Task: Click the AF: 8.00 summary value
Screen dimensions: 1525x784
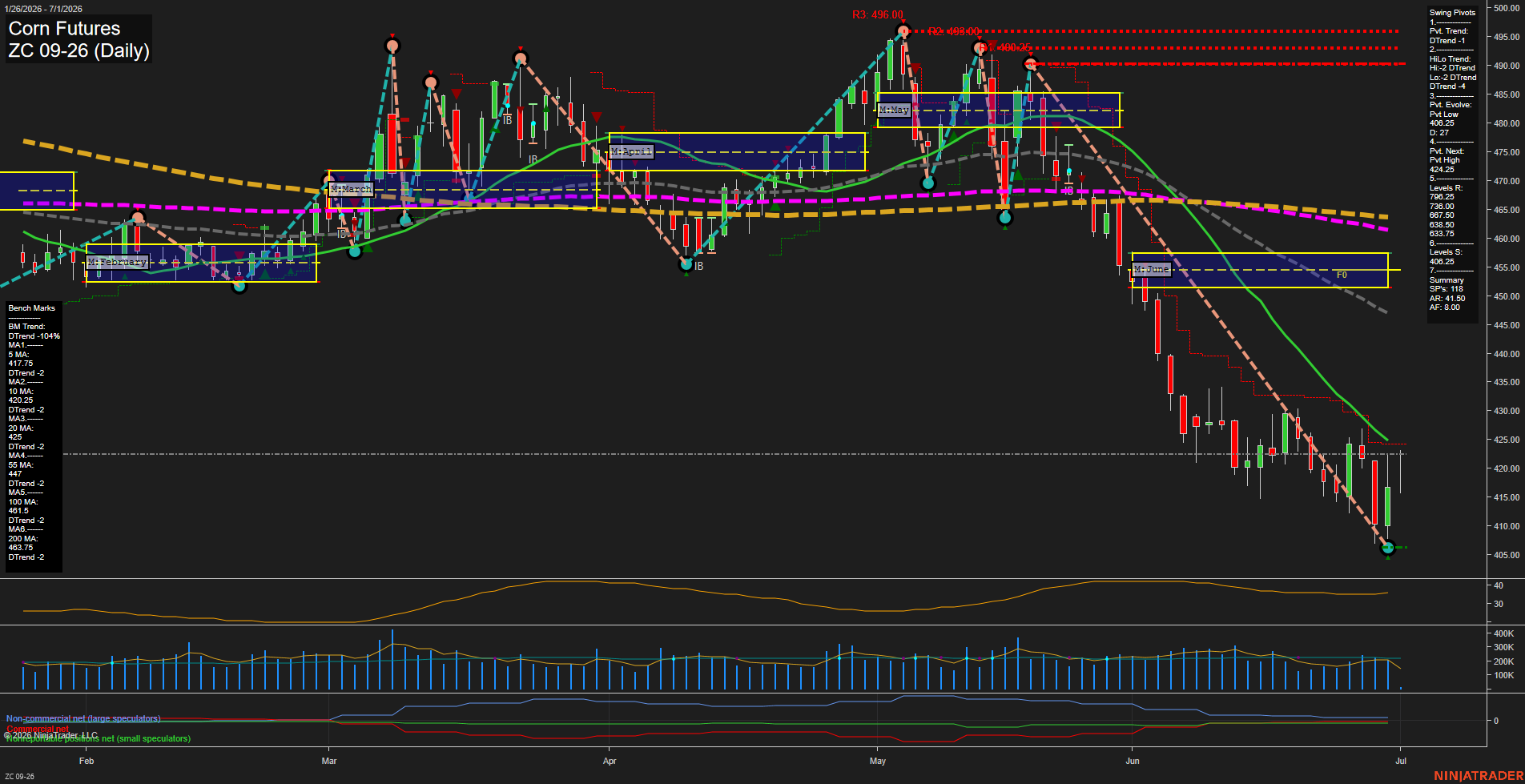Action: click(1444, 308)
